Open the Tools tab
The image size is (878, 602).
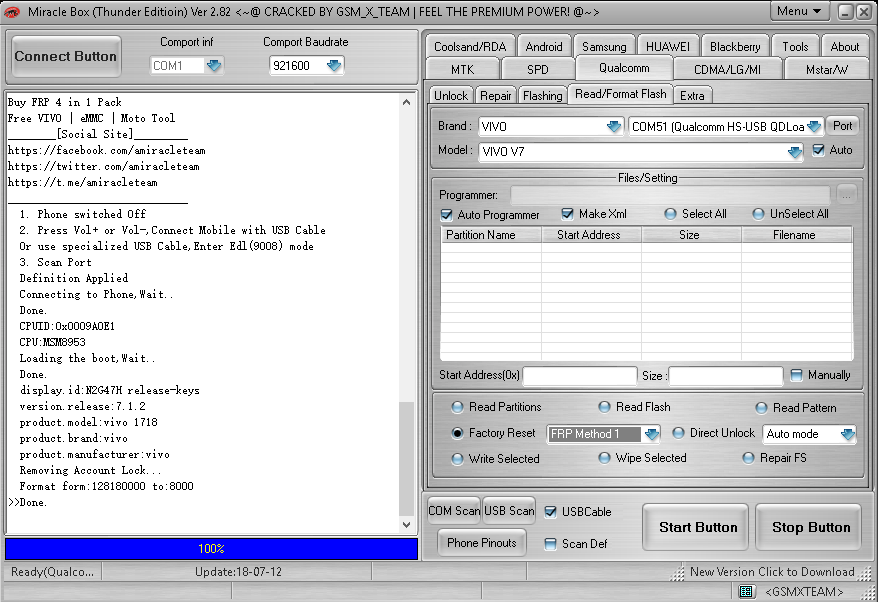(795, 46)
